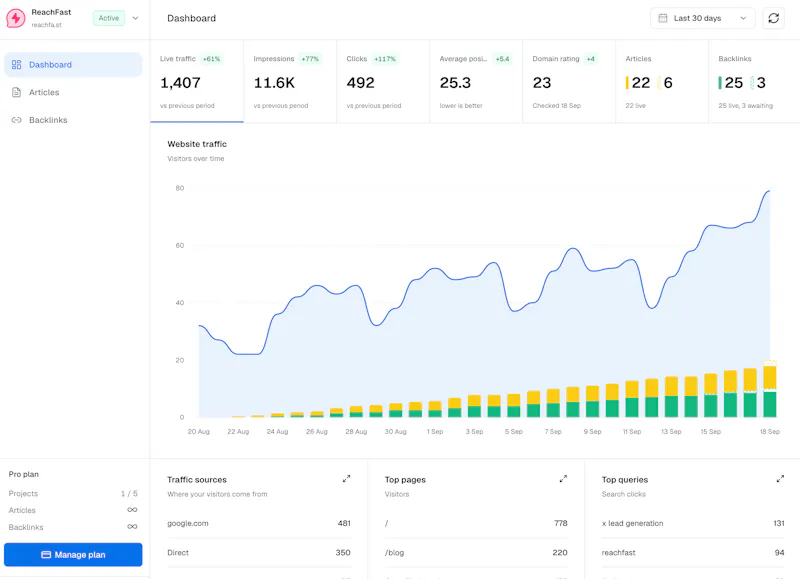Viewport: 800px width, 579px height.
Task: Click the Pro plan label
Action: [23, 474]
